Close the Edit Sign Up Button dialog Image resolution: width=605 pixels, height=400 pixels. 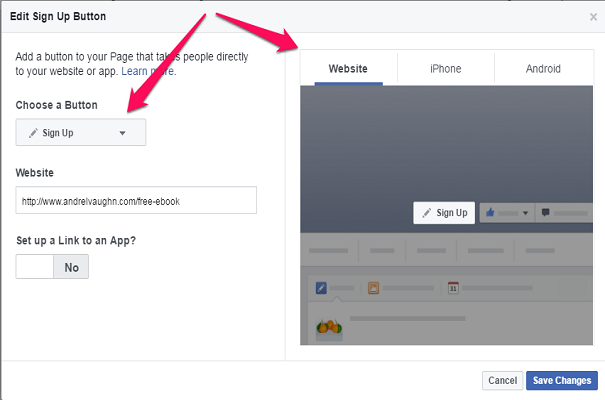594,17
